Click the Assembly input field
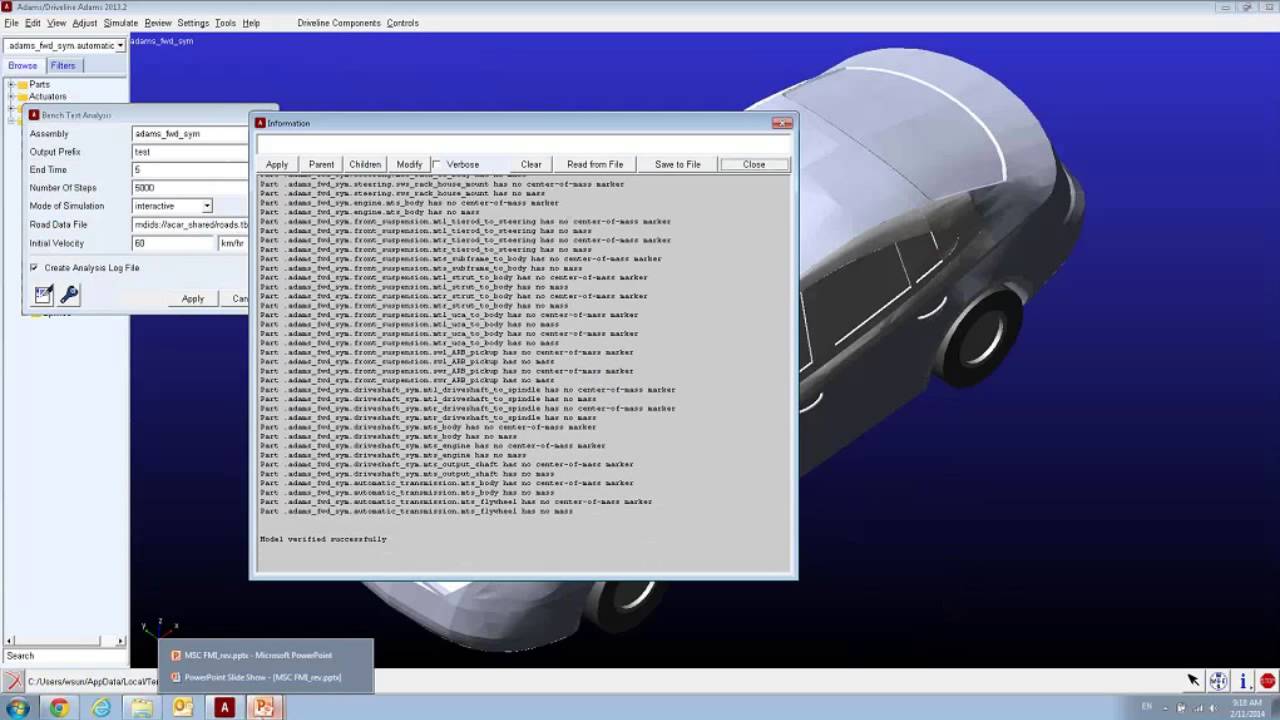 [x=190, y=134]
